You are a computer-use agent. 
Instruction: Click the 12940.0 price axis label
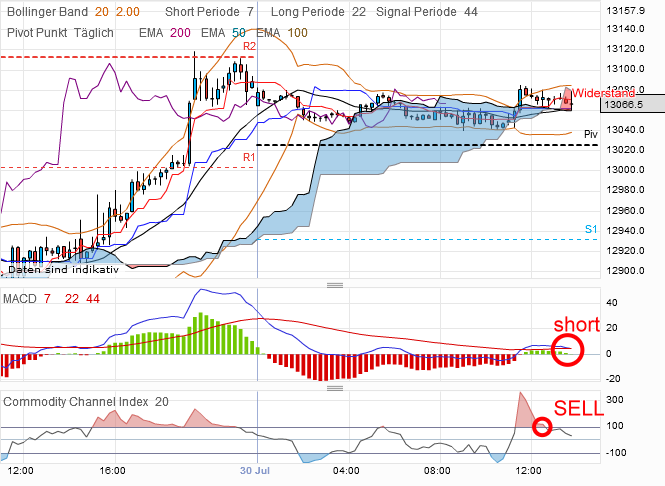click(626, 231)
